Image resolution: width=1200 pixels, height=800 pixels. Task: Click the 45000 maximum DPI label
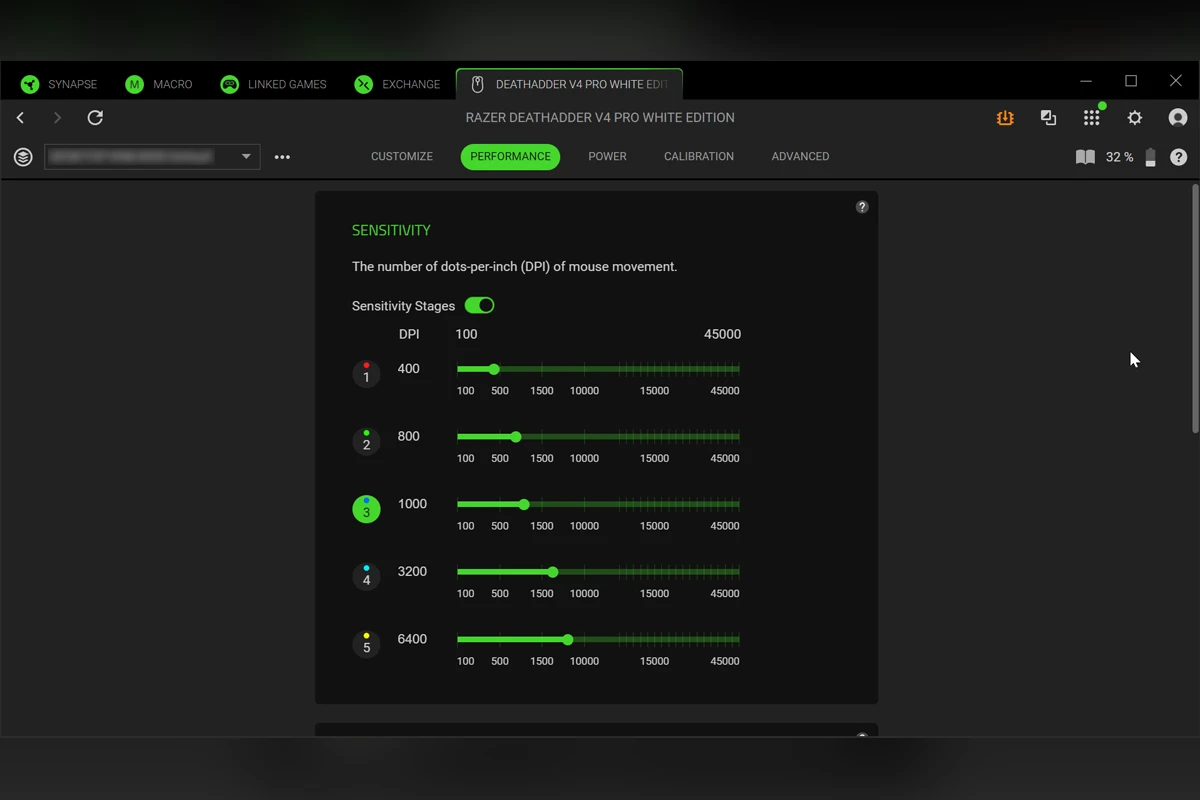722,334
